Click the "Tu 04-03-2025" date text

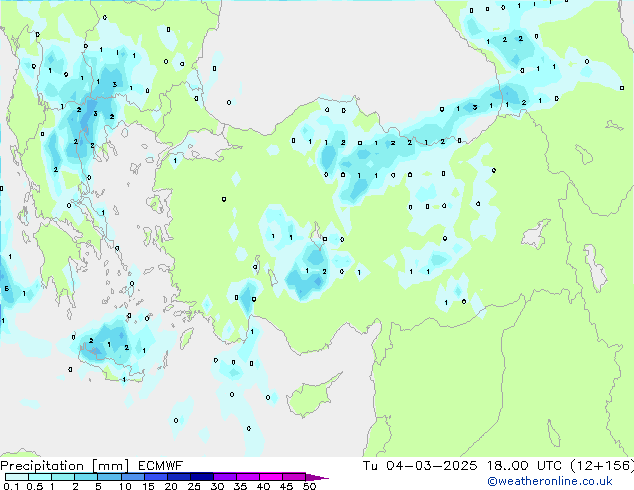pos(420,466)
